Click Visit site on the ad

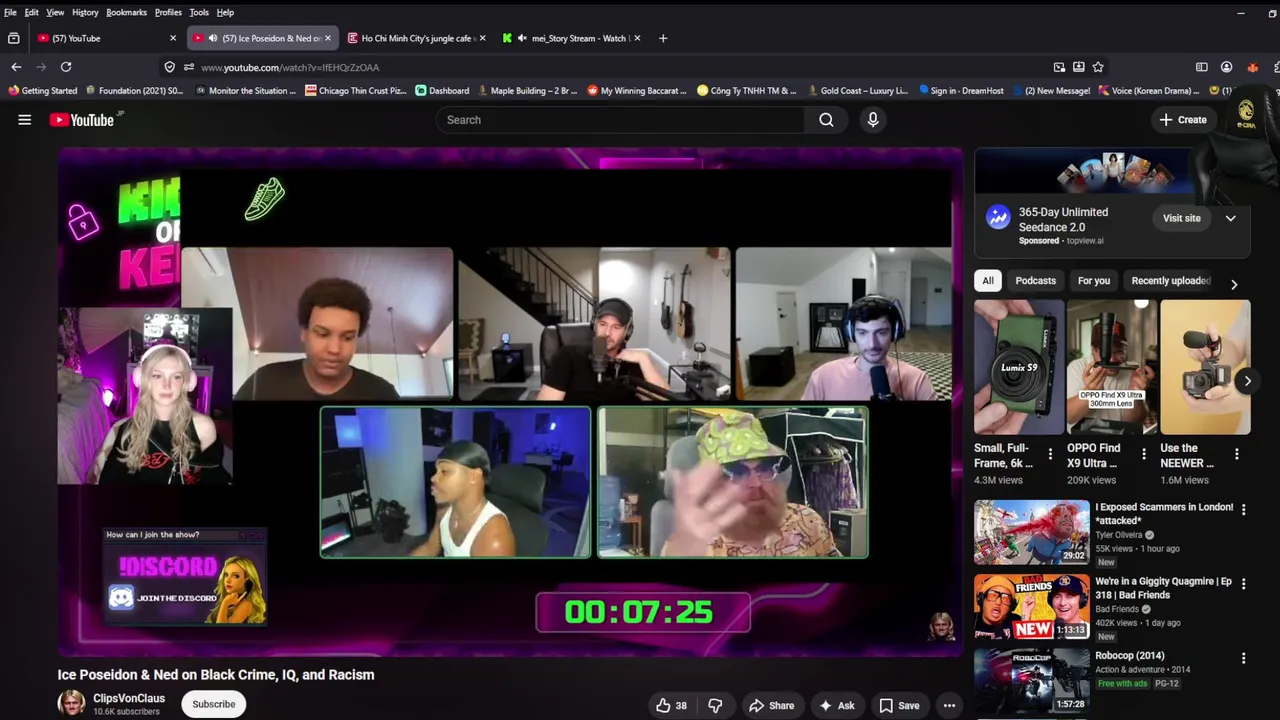(x=1181, y=218)
